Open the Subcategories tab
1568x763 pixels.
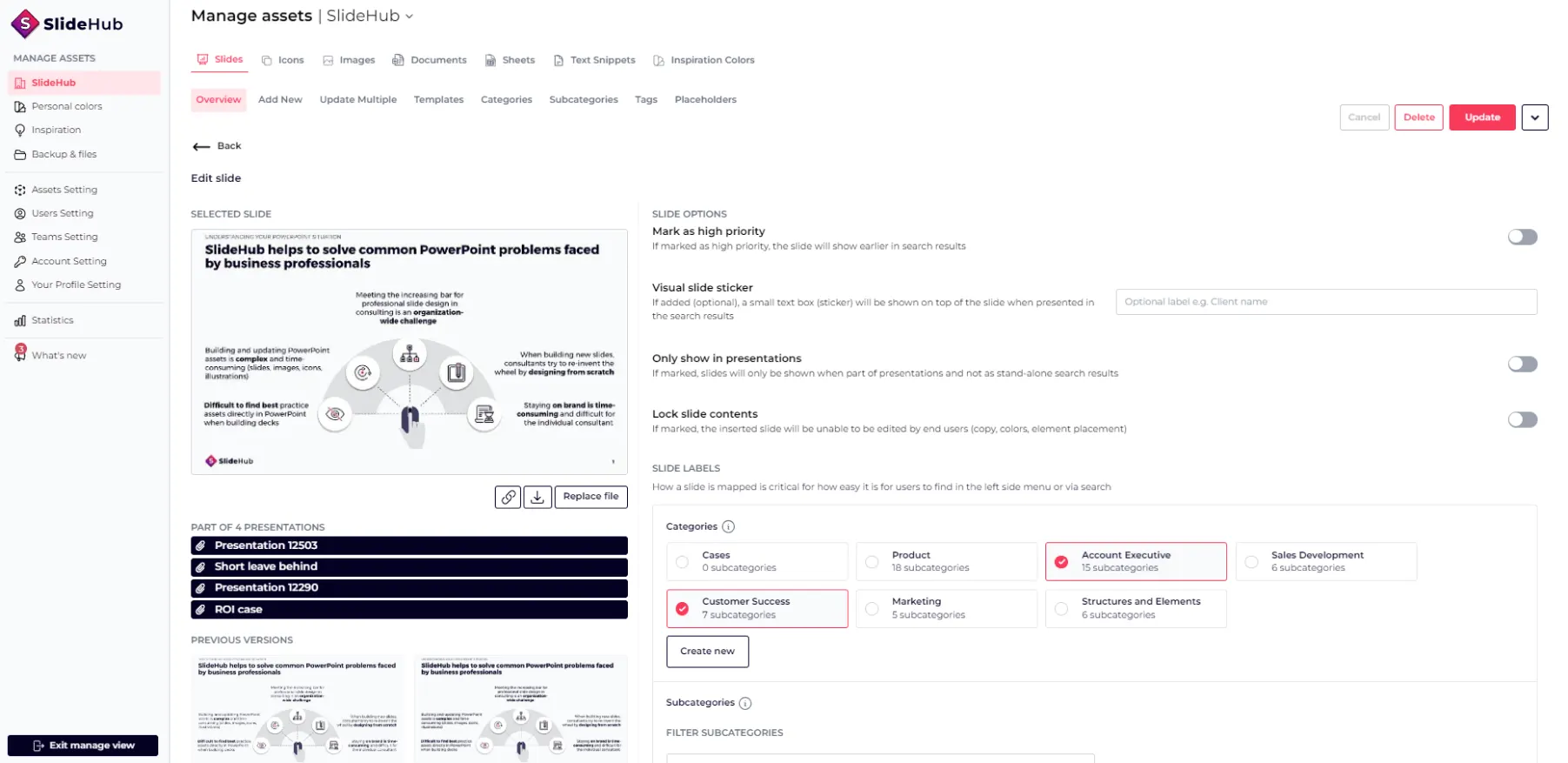click(x=584, y=100)
